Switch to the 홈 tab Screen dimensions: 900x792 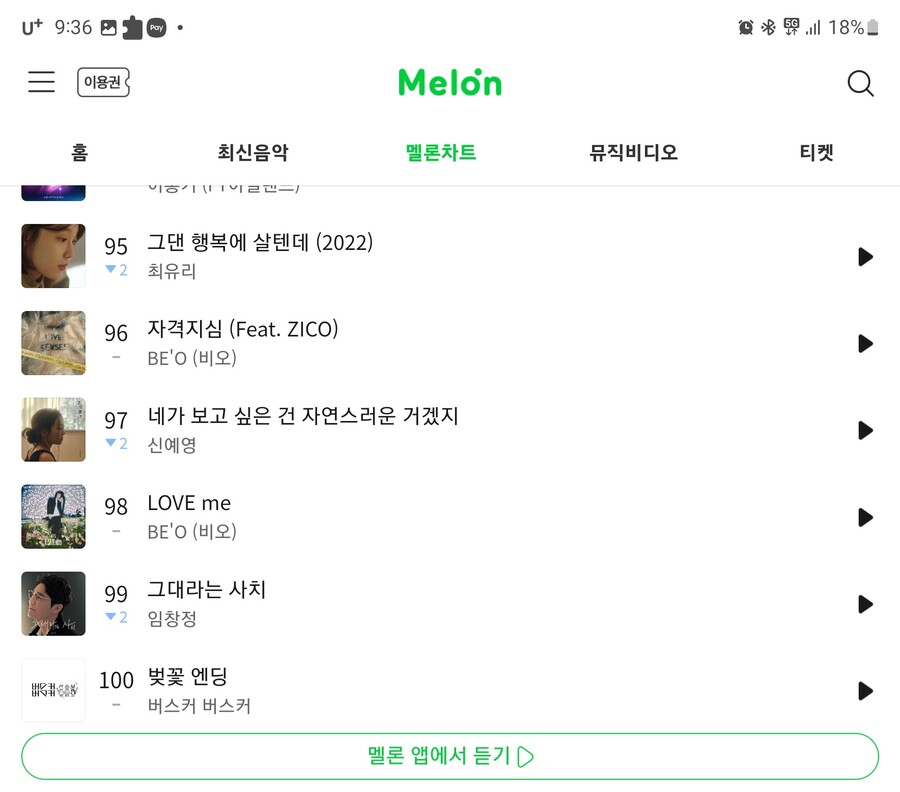pos(80,153)
